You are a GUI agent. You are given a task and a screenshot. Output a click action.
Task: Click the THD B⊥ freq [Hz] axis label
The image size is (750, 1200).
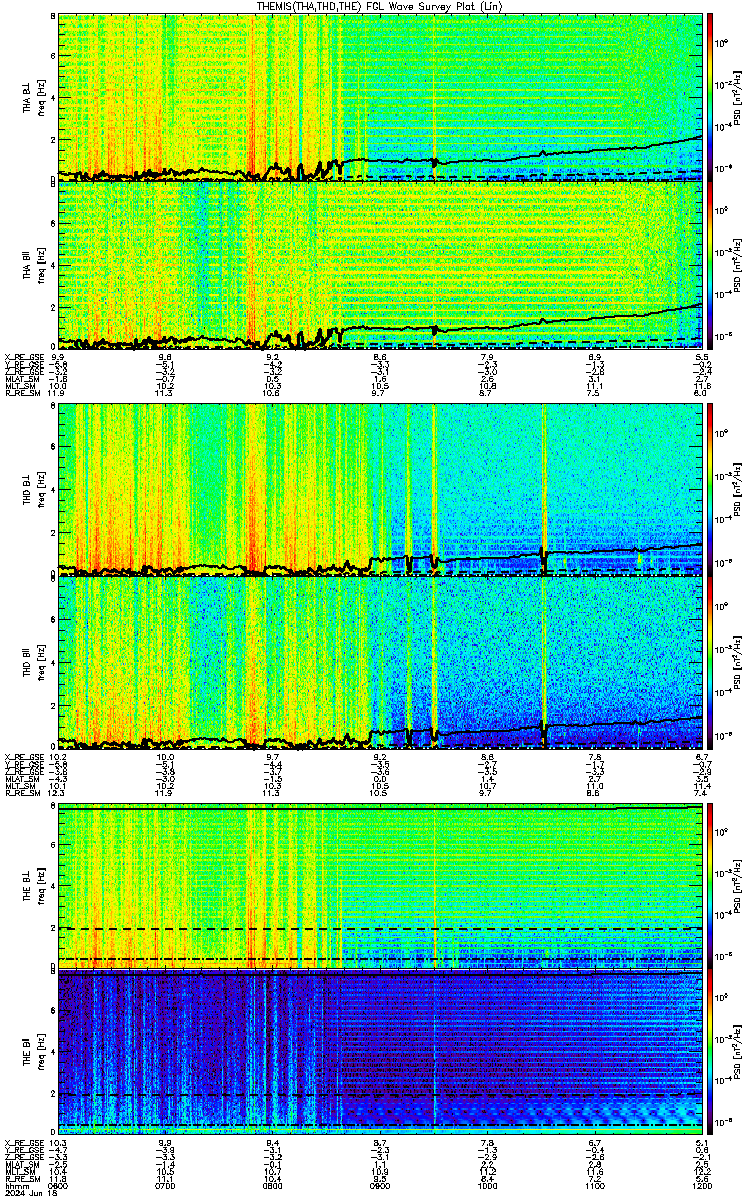42,489
